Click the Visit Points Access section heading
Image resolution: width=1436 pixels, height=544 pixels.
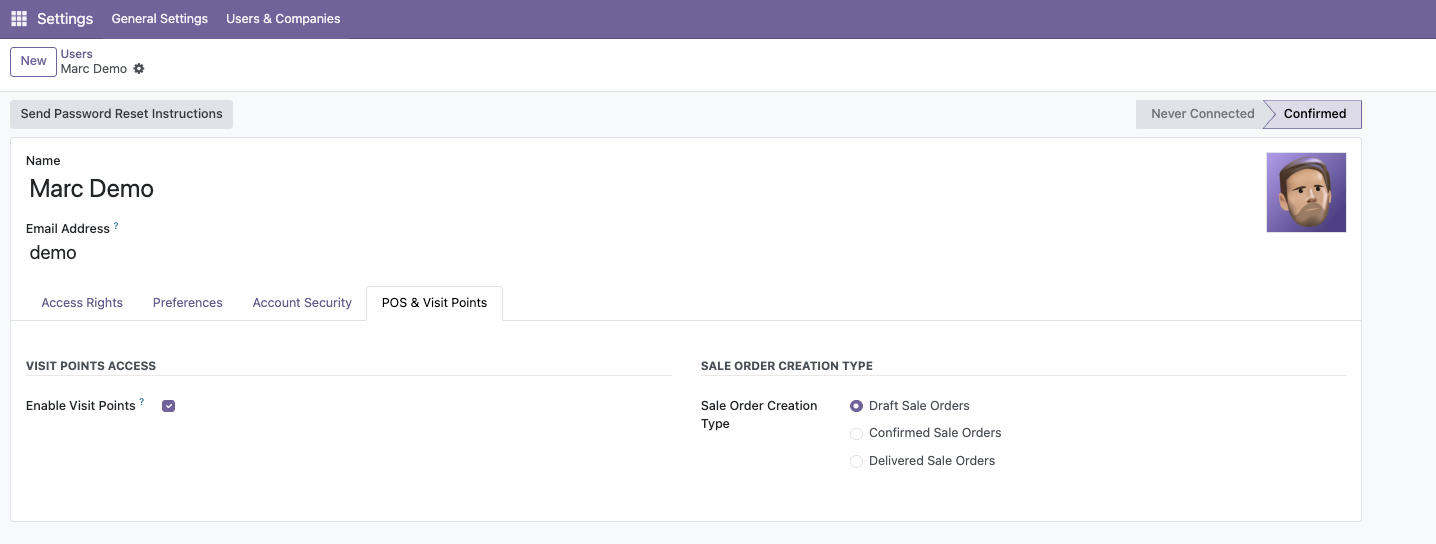[91, 366]
